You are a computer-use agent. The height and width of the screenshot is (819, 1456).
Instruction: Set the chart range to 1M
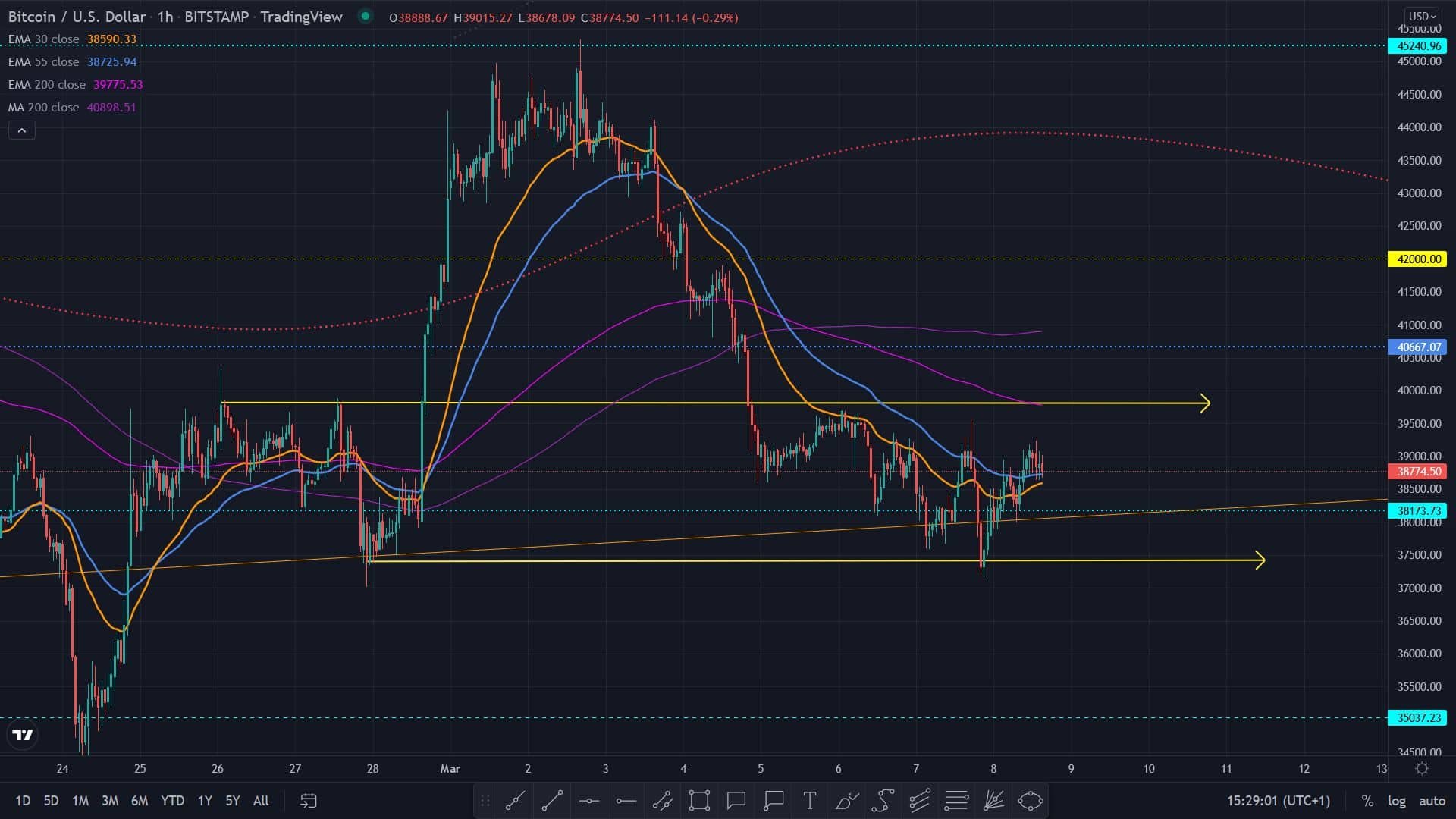80,800
